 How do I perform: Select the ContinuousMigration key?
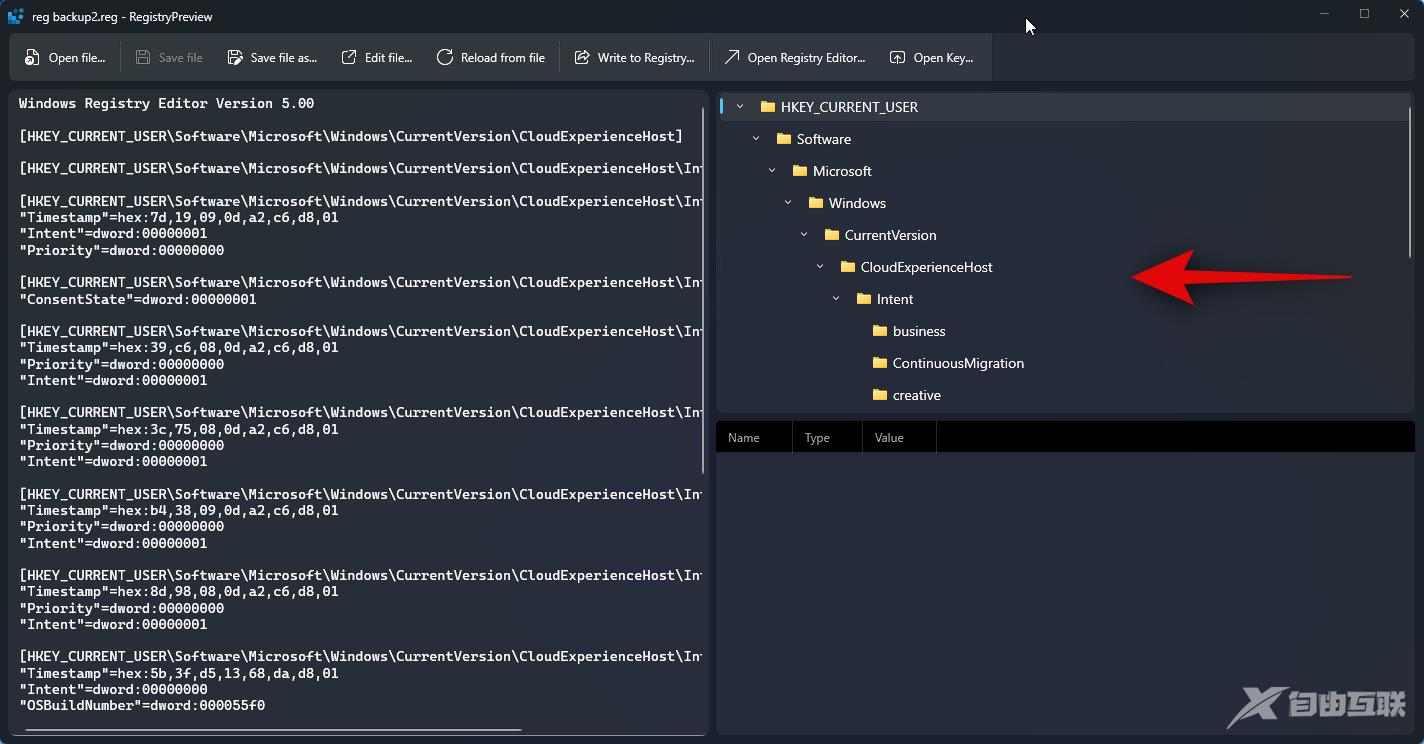pyautogui.click(x=957, y=363)
